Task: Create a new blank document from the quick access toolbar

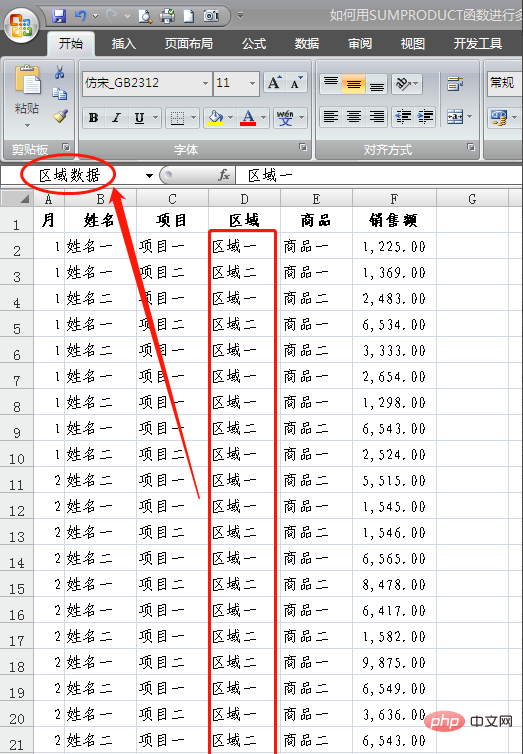Action: pyautogui.click(x=188, y=16)
